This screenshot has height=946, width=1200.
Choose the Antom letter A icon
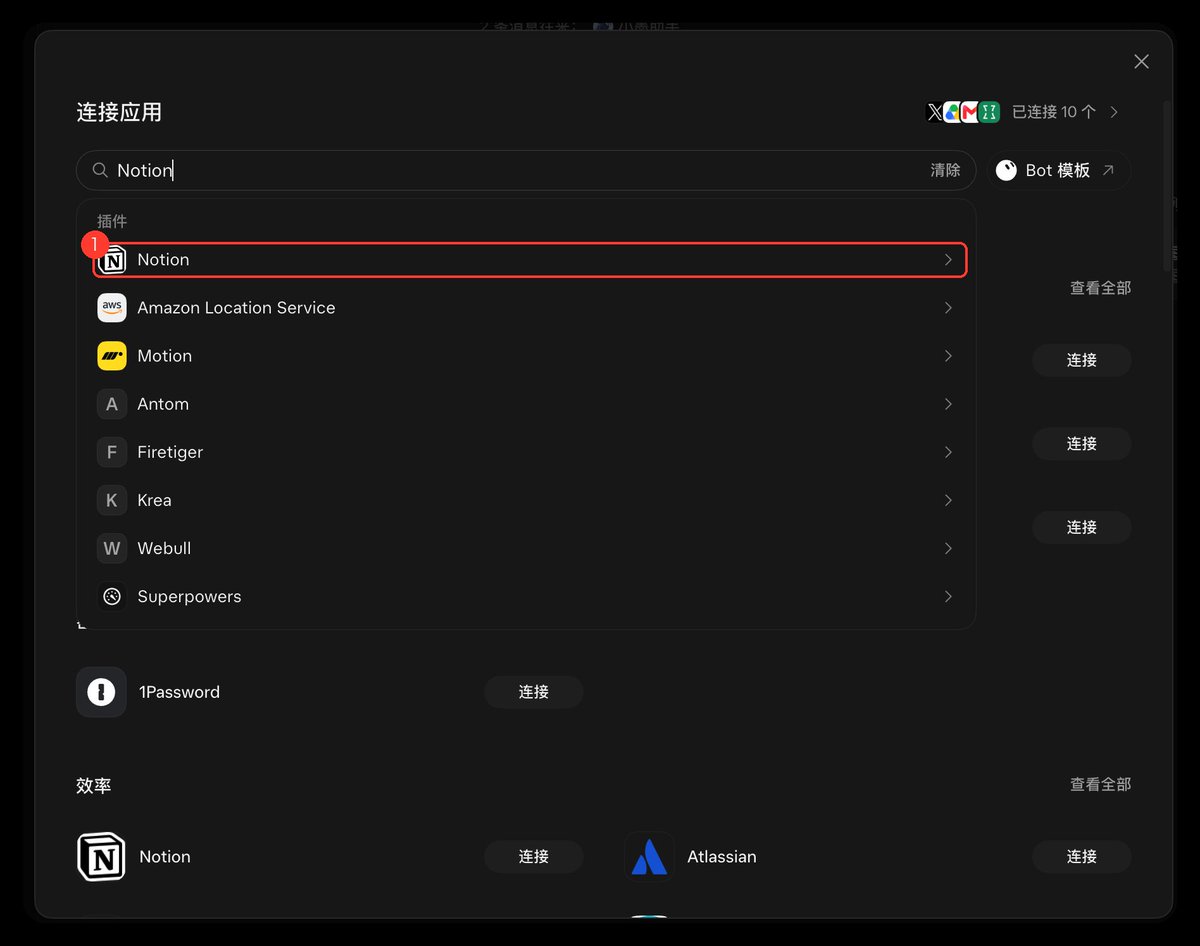[112, 404]
